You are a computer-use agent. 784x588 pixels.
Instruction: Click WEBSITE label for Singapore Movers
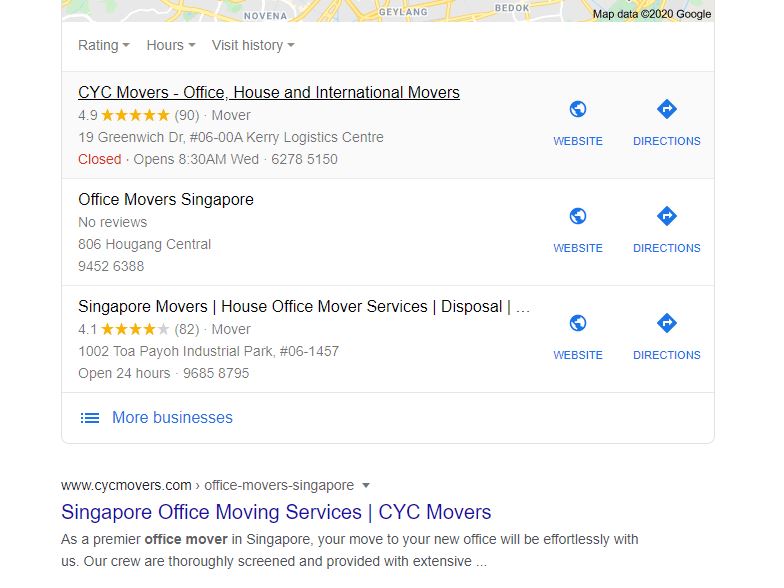tap(578, 356)
